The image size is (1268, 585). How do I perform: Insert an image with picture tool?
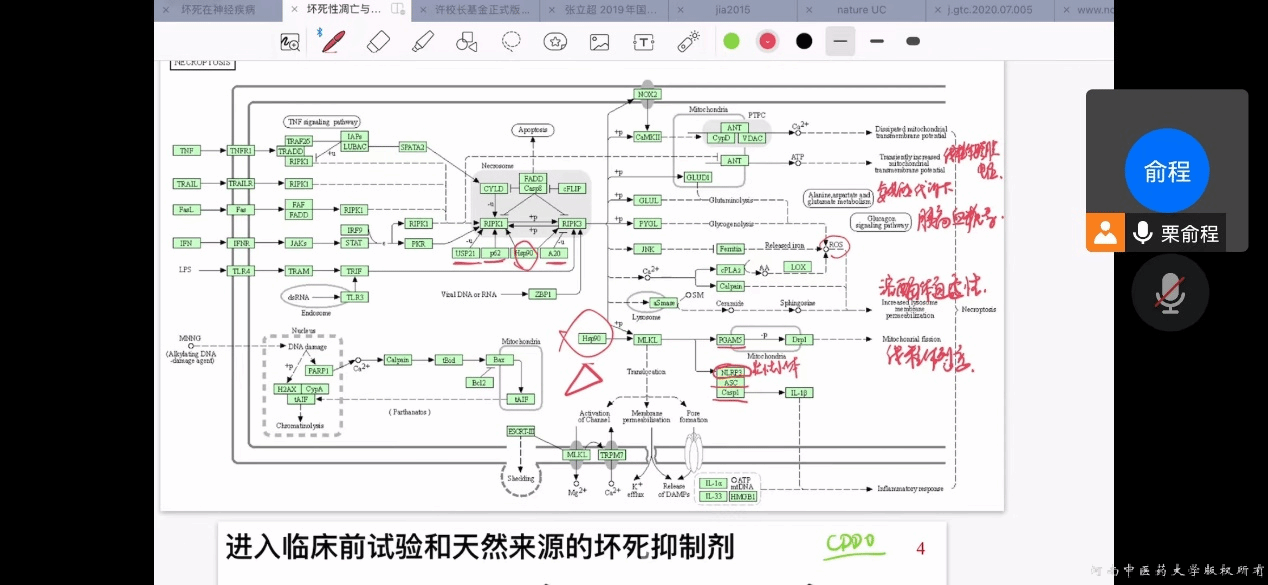tap(599, 41)
